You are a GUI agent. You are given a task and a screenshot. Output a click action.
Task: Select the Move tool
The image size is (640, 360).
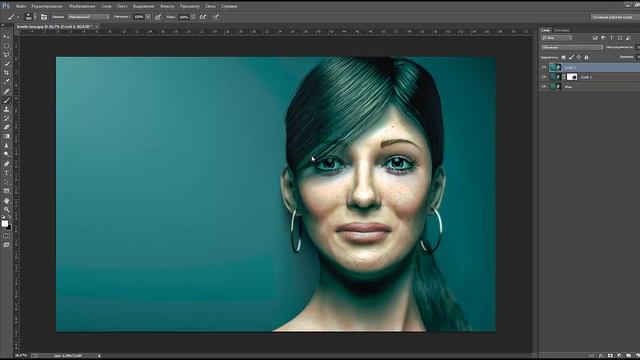6,37
